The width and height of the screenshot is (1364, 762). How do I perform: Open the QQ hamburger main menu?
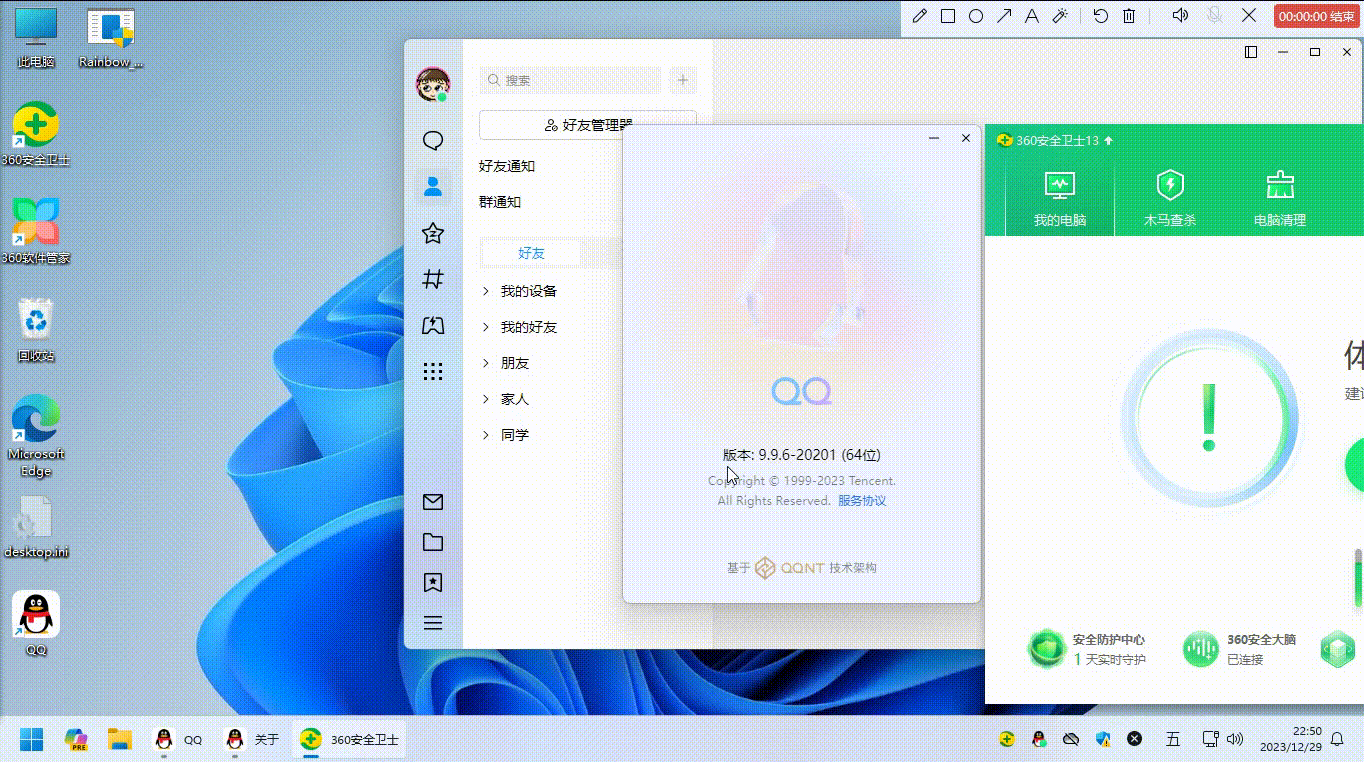click(433, 623)
